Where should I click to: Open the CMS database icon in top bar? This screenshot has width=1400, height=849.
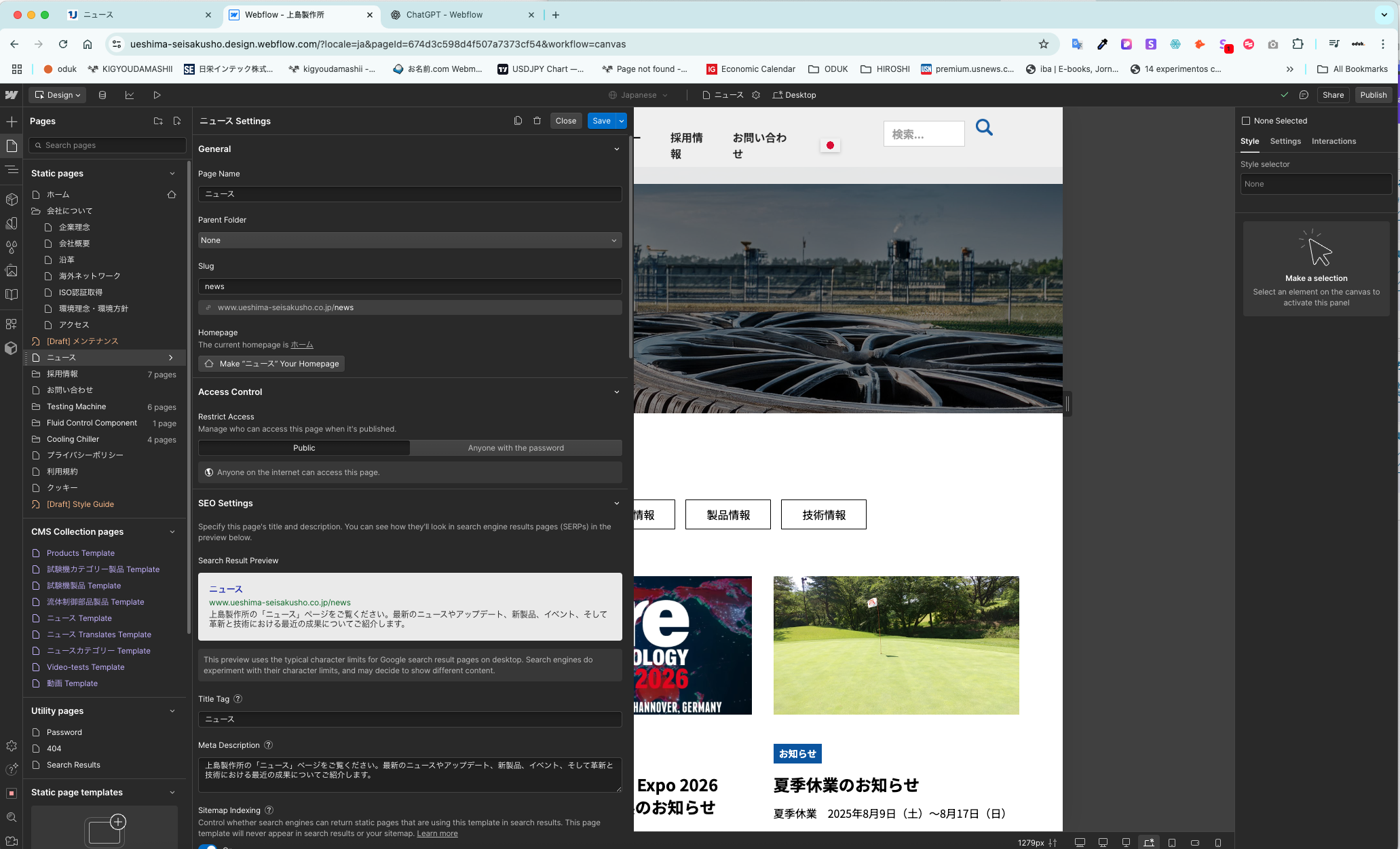coord(102,95)
